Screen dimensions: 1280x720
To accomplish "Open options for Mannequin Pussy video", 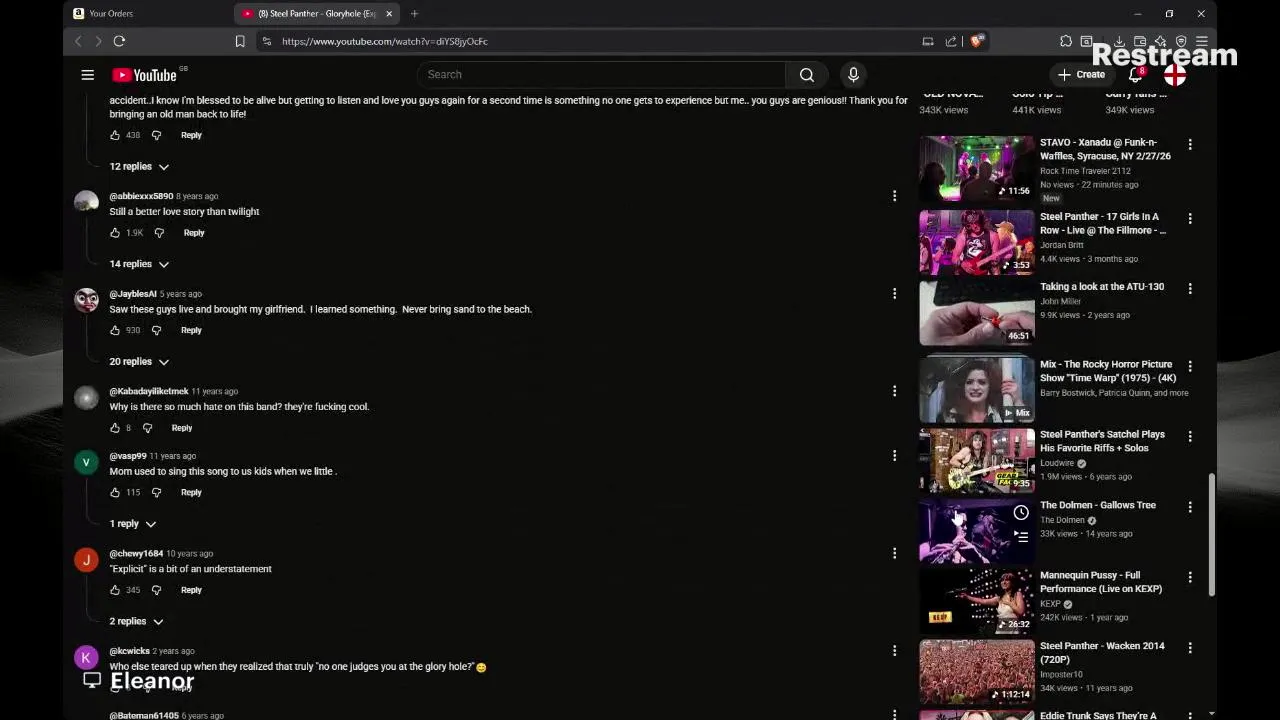I will (x=1190, y=577).
